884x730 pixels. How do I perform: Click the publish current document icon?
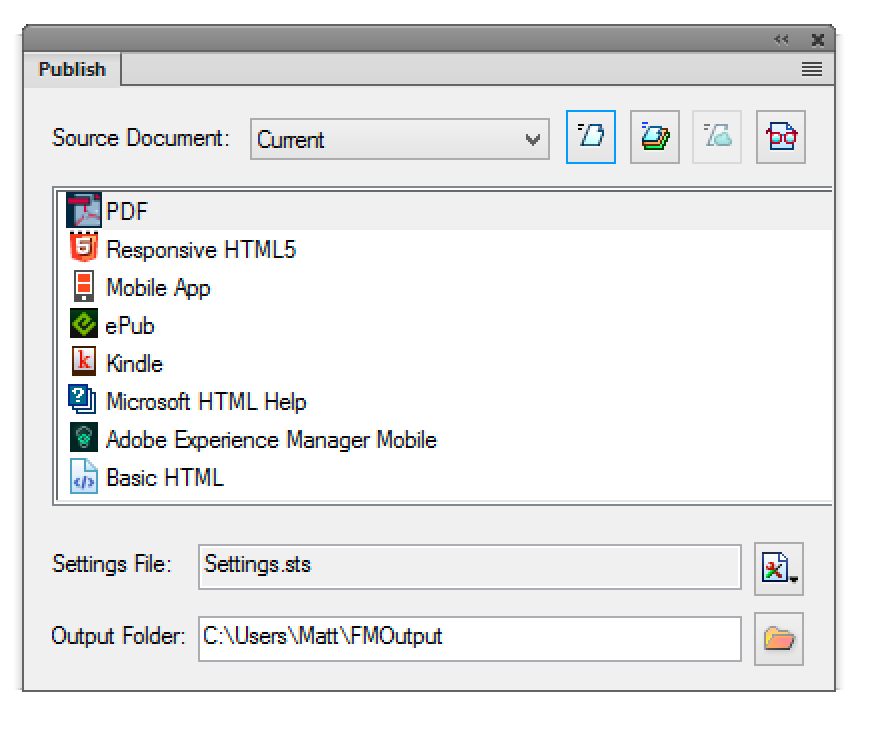590,138
